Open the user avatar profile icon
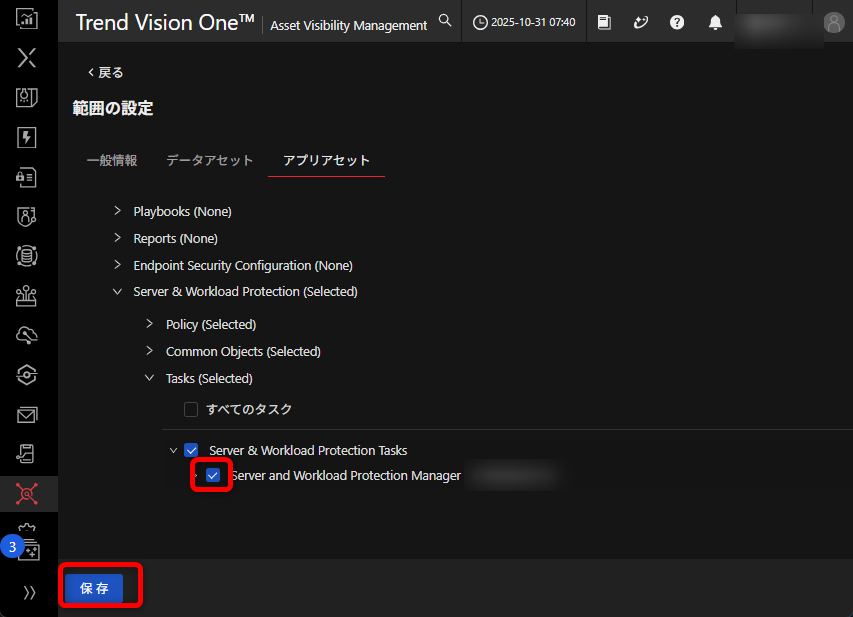The width and height of the screenshot is (853, 617). (833, 22)
